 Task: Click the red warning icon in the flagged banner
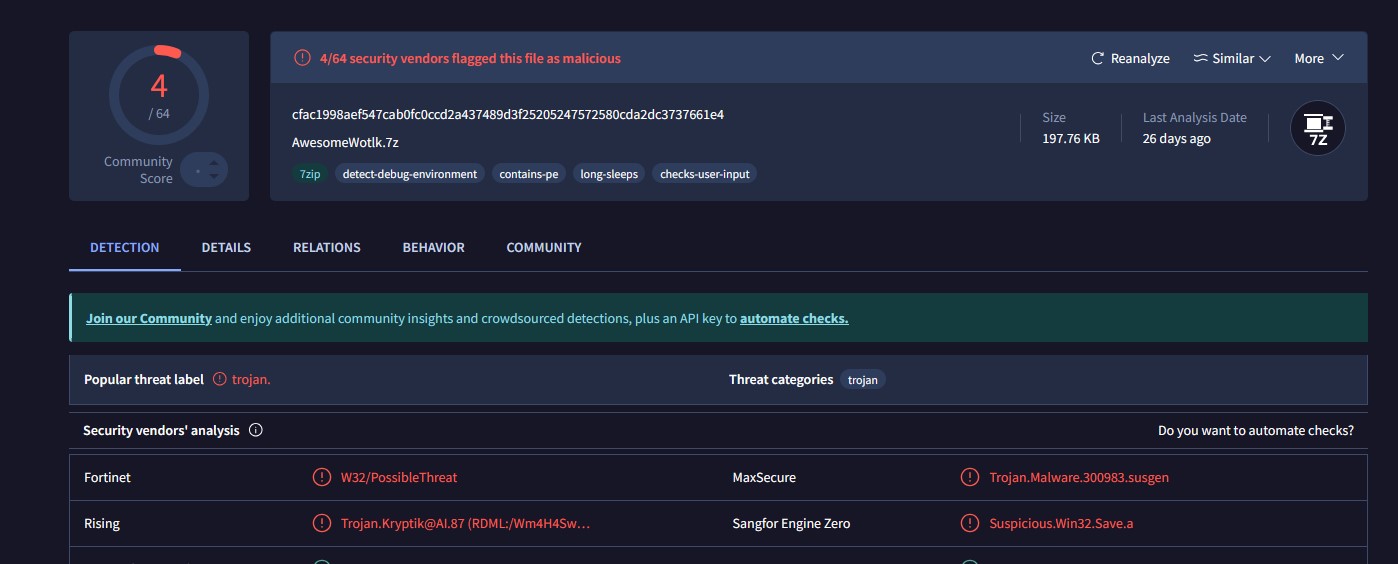(x=302, y=58)
